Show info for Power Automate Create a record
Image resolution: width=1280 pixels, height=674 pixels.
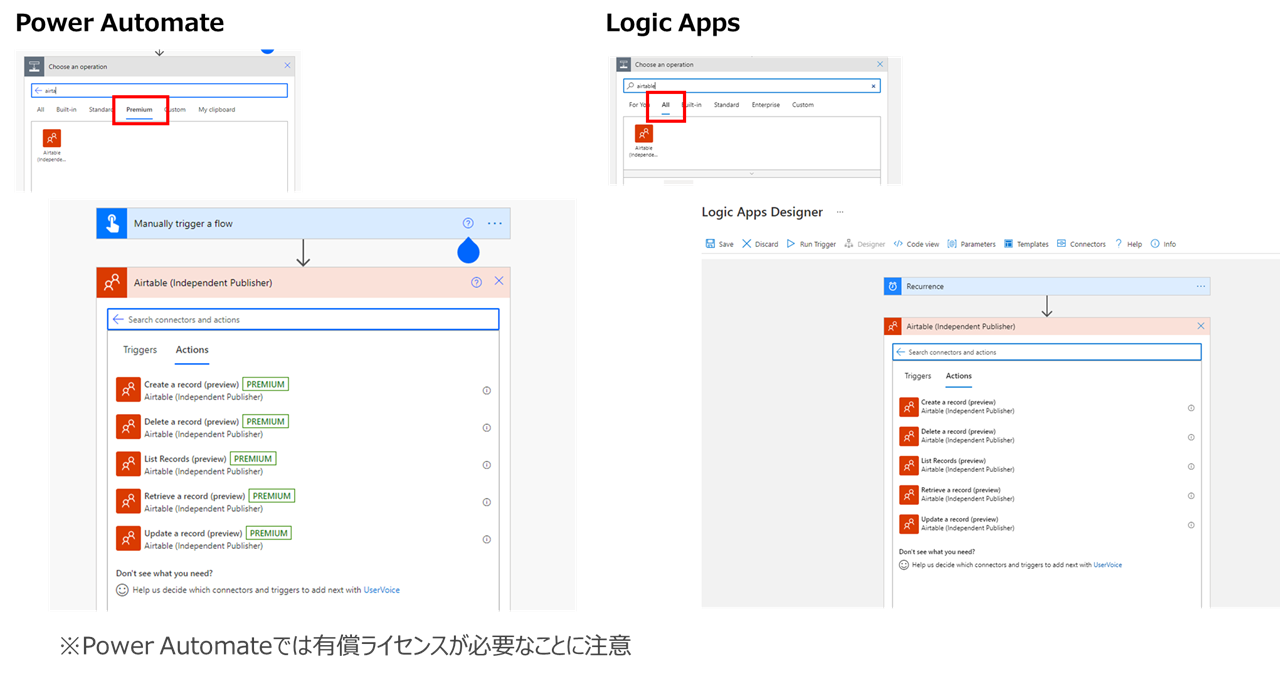click(x=487, y=391)
